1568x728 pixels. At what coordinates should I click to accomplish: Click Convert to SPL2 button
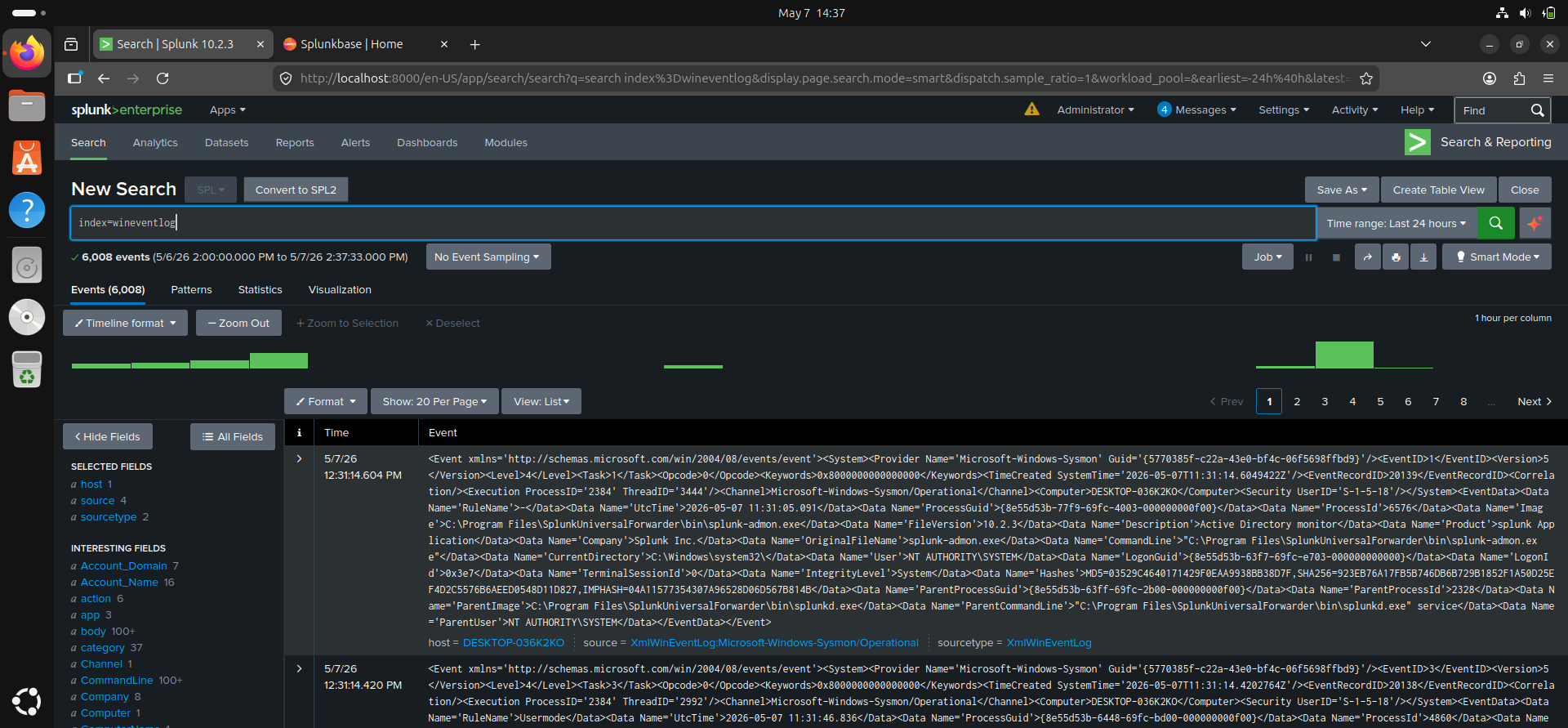tap(296, 190)
